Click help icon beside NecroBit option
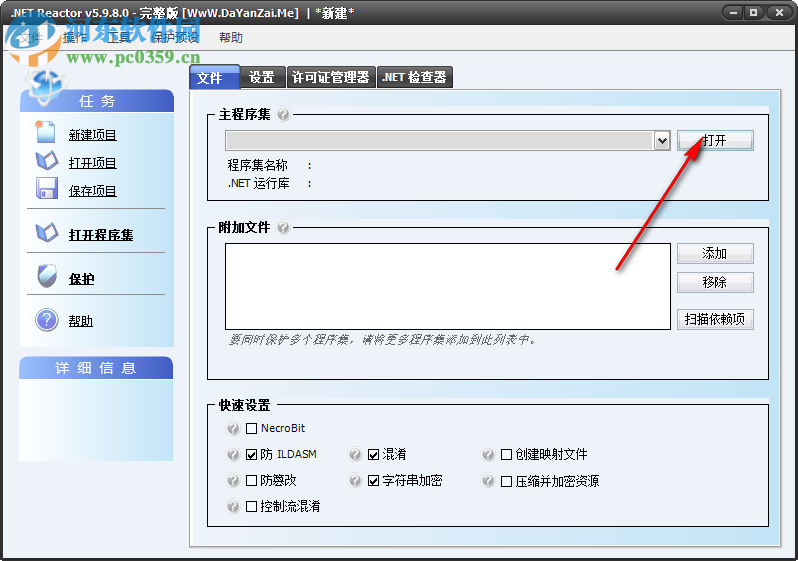 click(x=233, y=428)
